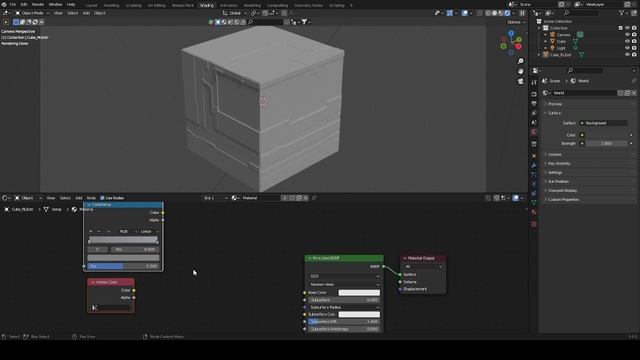Open the View Layer properties tab
Viewport: 640px width, 360px height.
pos(534,113)
